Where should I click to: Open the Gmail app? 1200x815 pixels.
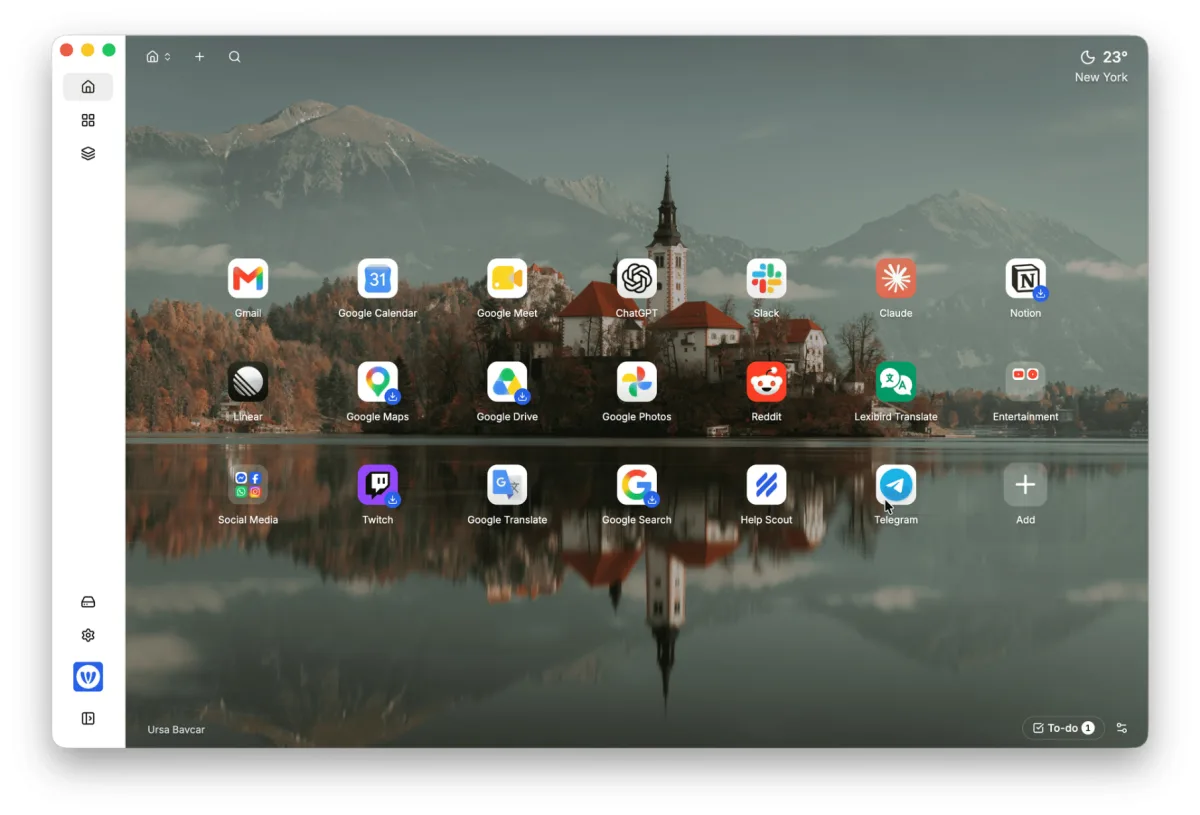point(248,279)
